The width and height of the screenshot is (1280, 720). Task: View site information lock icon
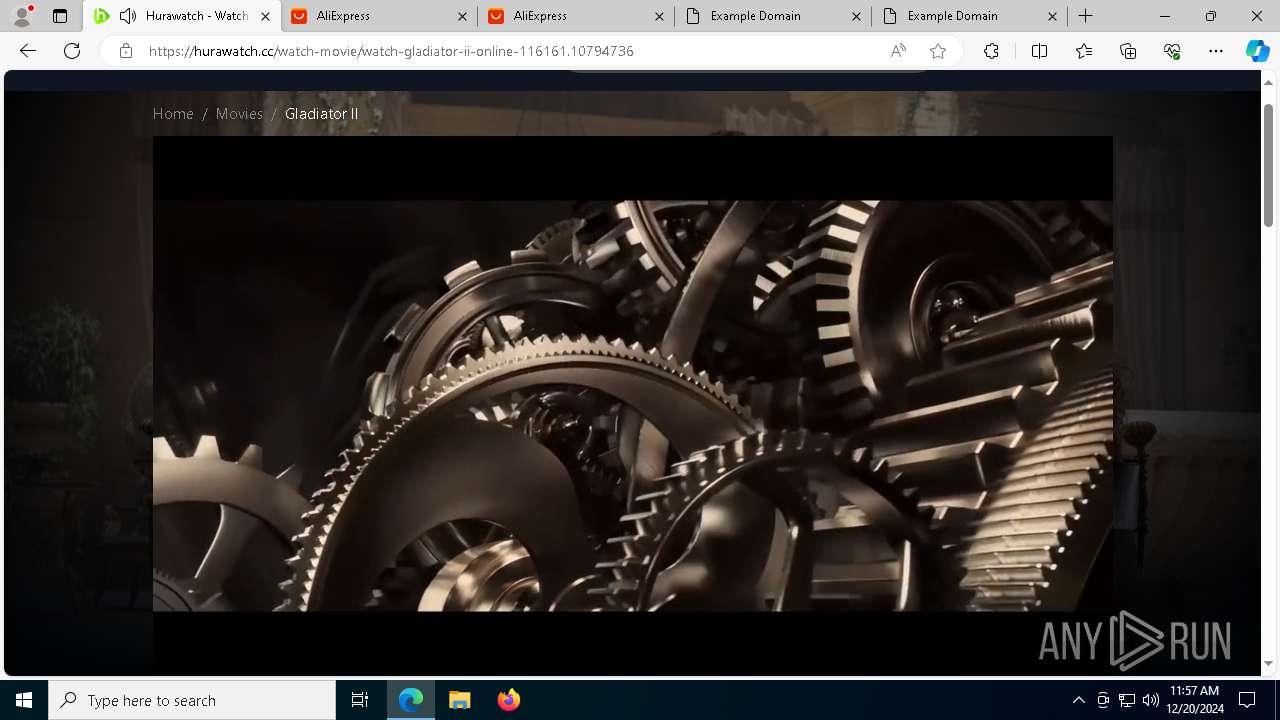(x=125, y=51)
